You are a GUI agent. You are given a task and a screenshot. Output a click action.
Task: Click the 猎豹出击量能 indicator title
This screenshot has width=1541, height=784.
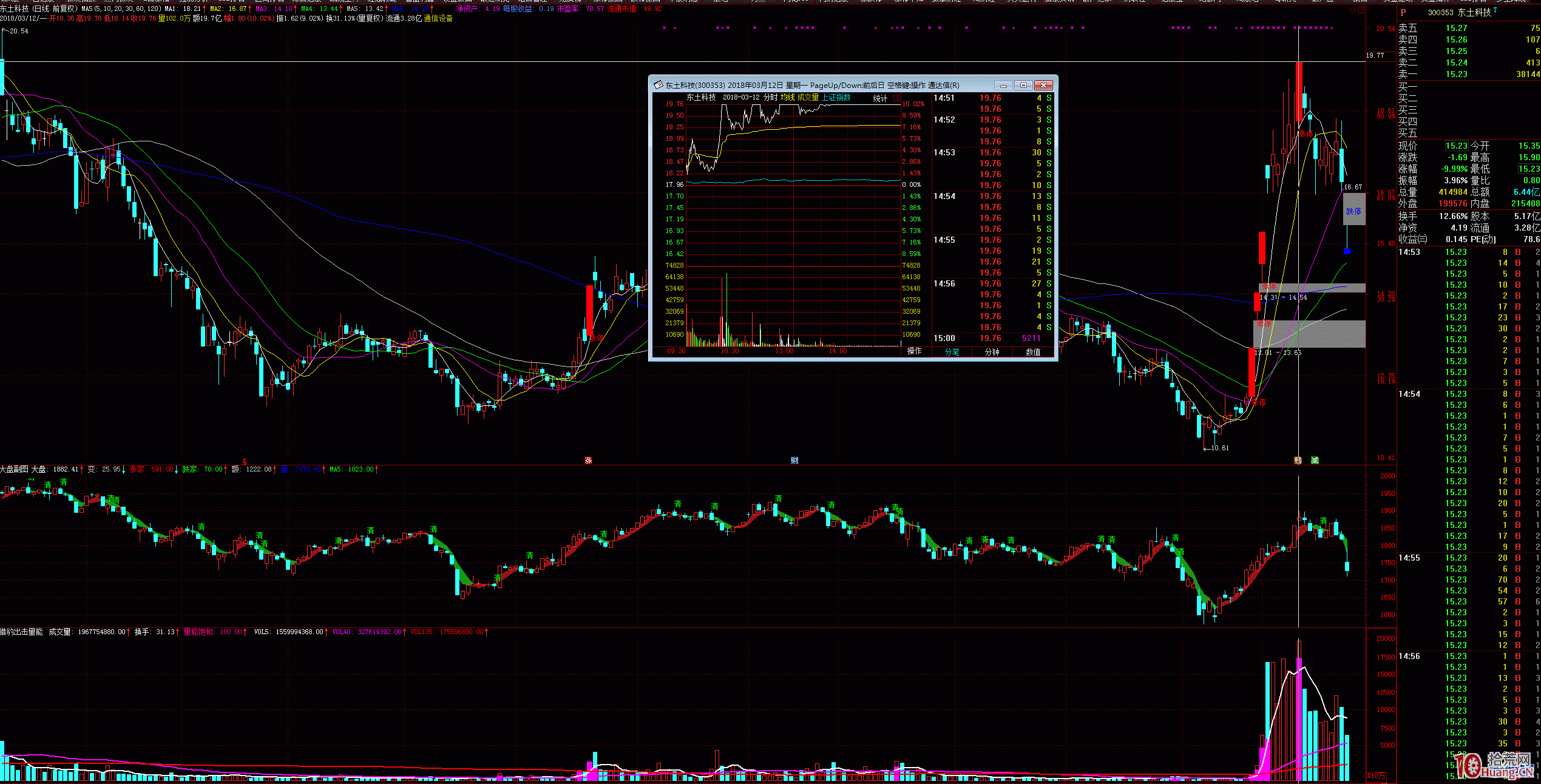22,632
